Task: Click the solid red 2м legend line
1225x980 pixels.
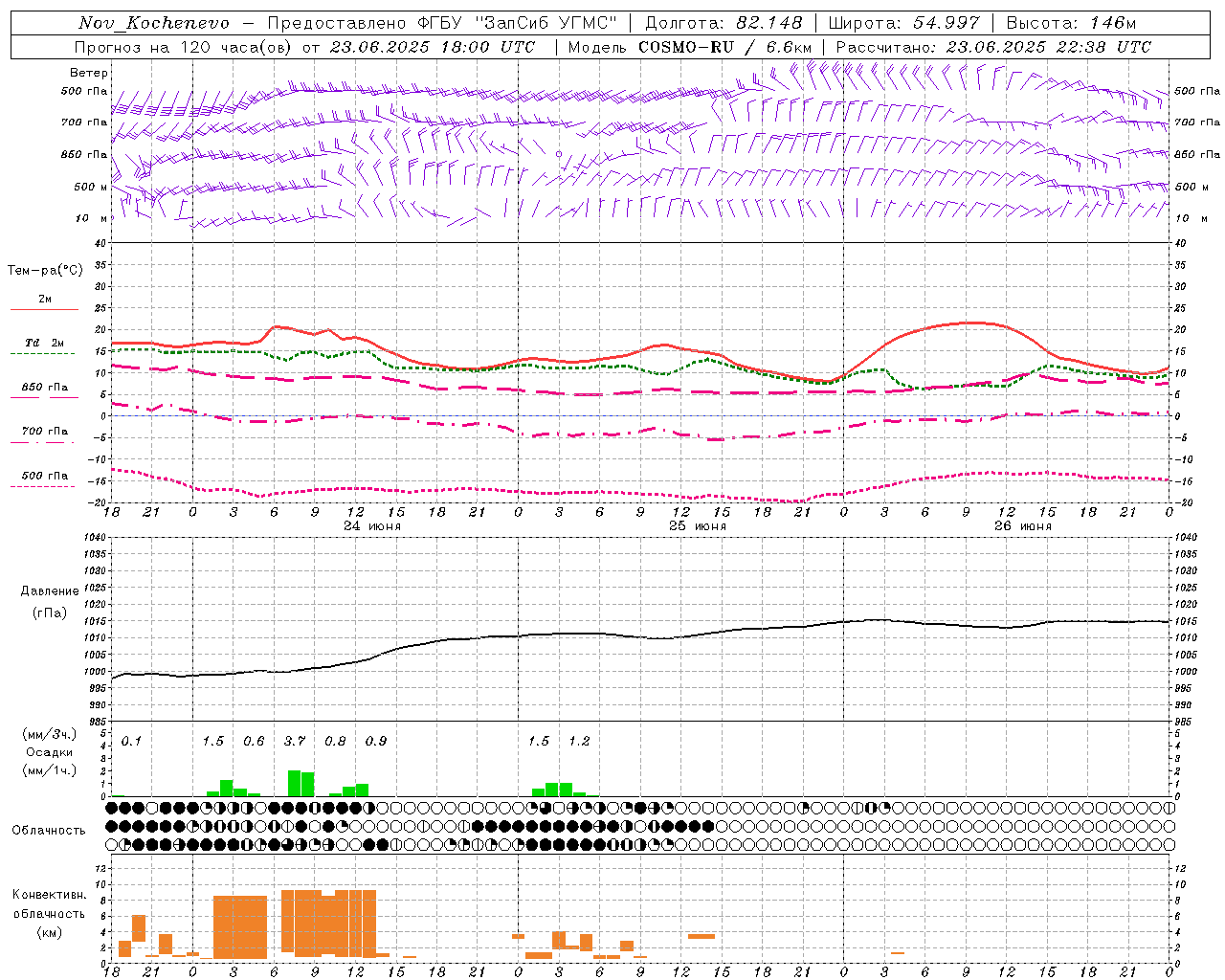Action: [44, 309]
